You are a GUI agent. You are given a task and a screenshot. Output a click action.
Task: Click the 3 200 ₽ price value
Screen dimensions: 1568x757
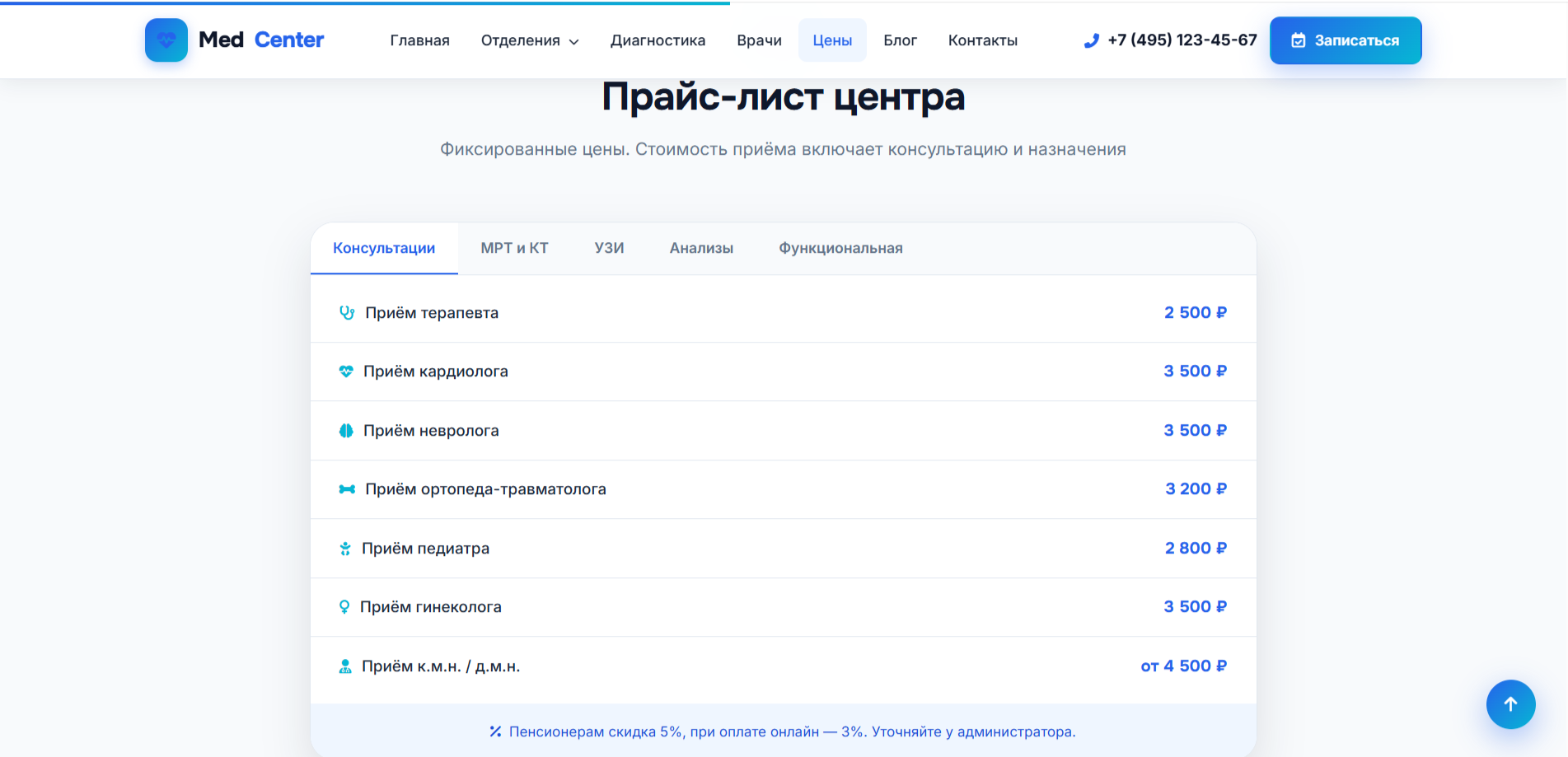click(x=1196, y=489)
